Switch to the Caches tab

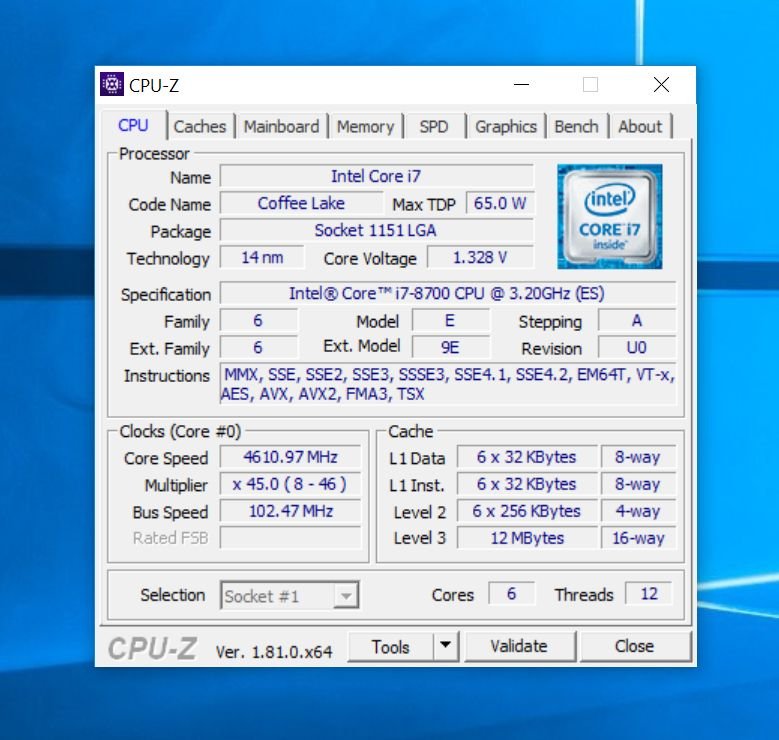pyautogui.click(x=200, y=127)
